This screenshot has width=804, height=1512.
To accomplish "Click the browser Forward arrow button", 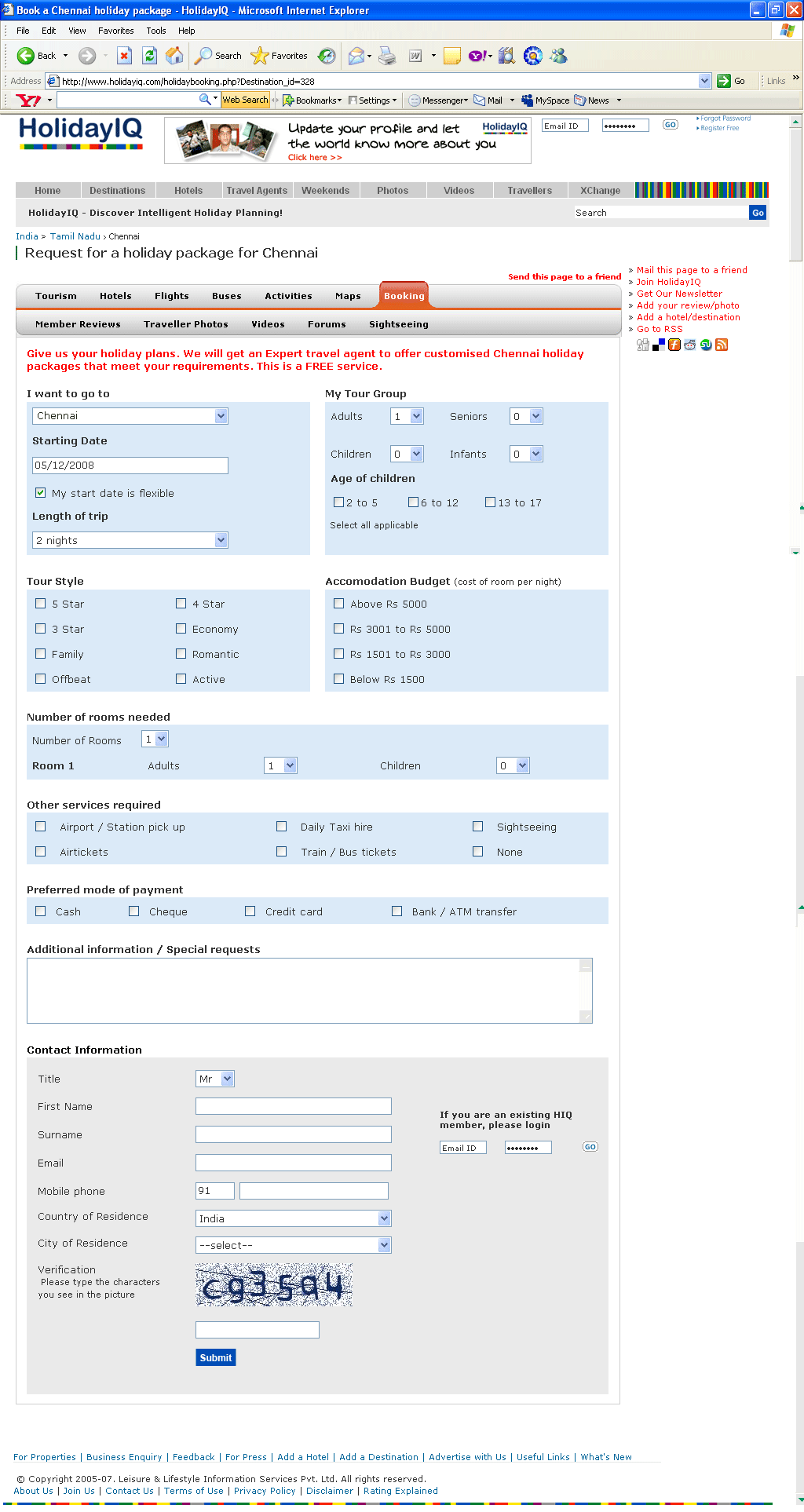I will [87, 56].
